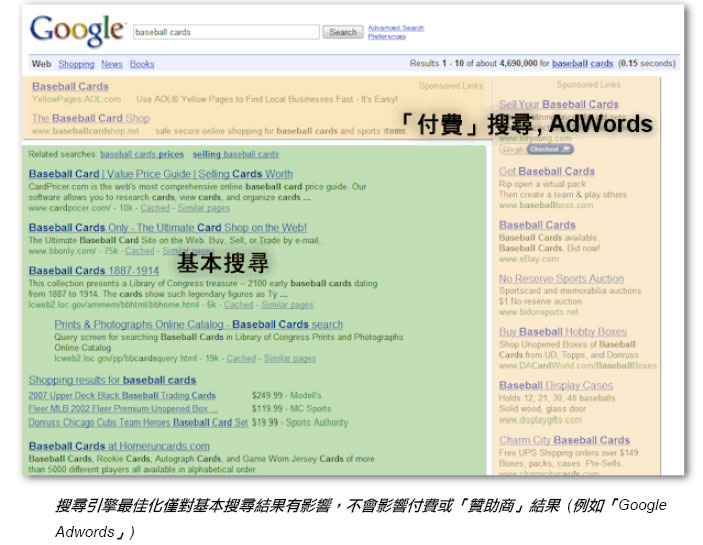Image resolution: width=703 pixels, height=545 pixels.
Task: Open Baseball Display Cases ad
Action: pyautogui.click(x=556, y=385)
